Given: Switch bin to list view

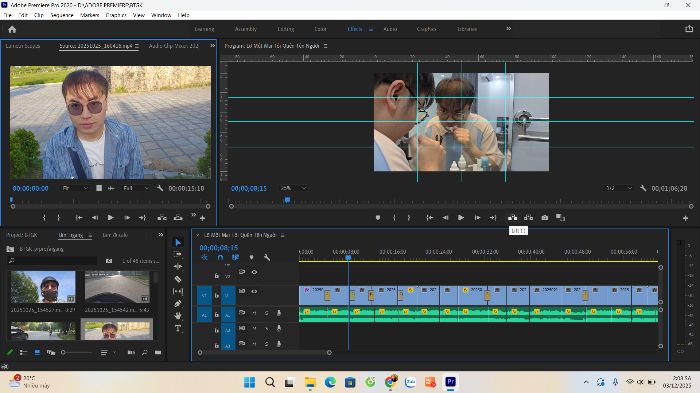Looking at the screenshot, I should [23, 352].
